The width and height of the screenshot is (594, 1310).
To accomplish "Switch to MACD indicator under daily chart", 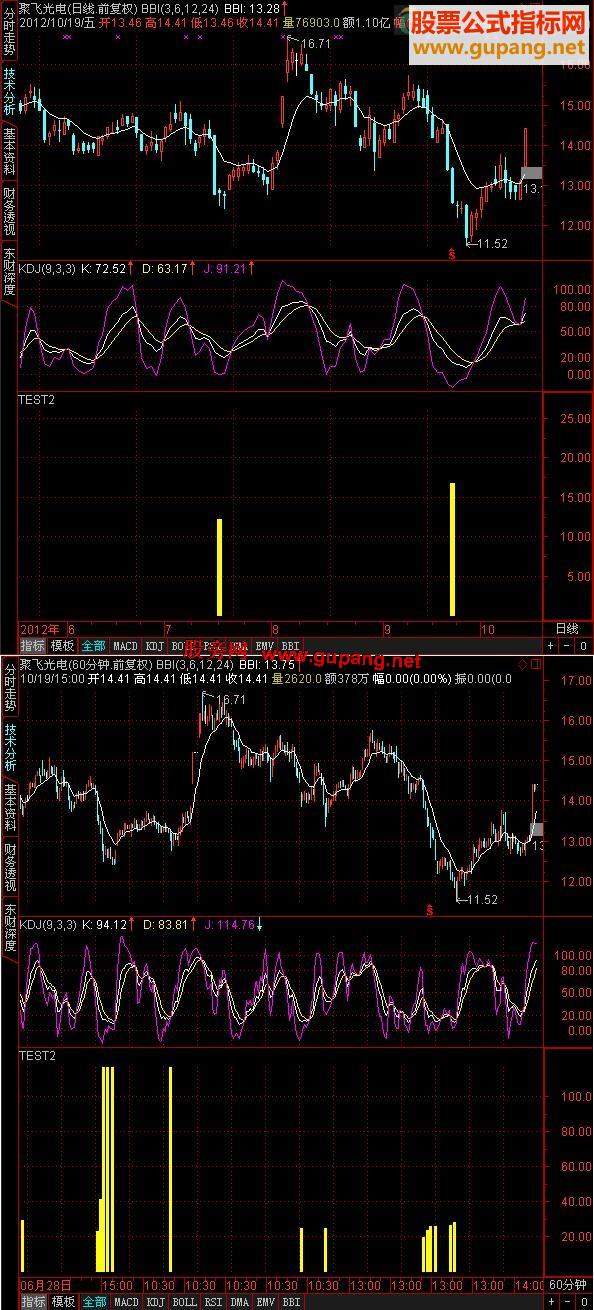I will [x=126, y=646].
